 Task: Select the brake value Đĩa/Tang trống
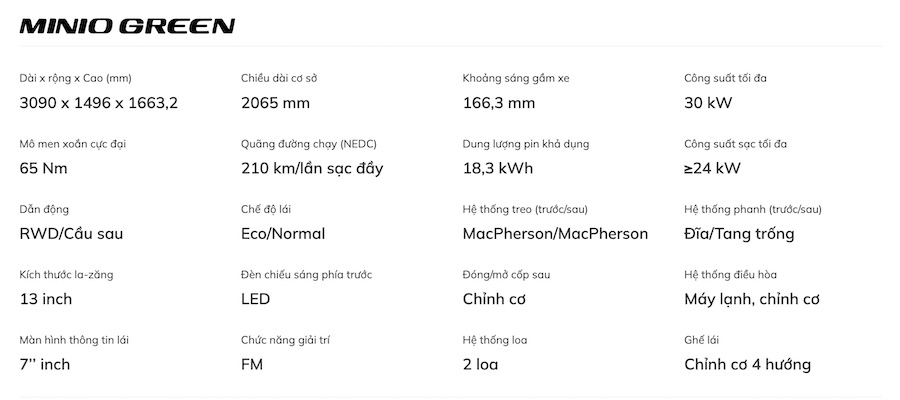pos(739,234)
